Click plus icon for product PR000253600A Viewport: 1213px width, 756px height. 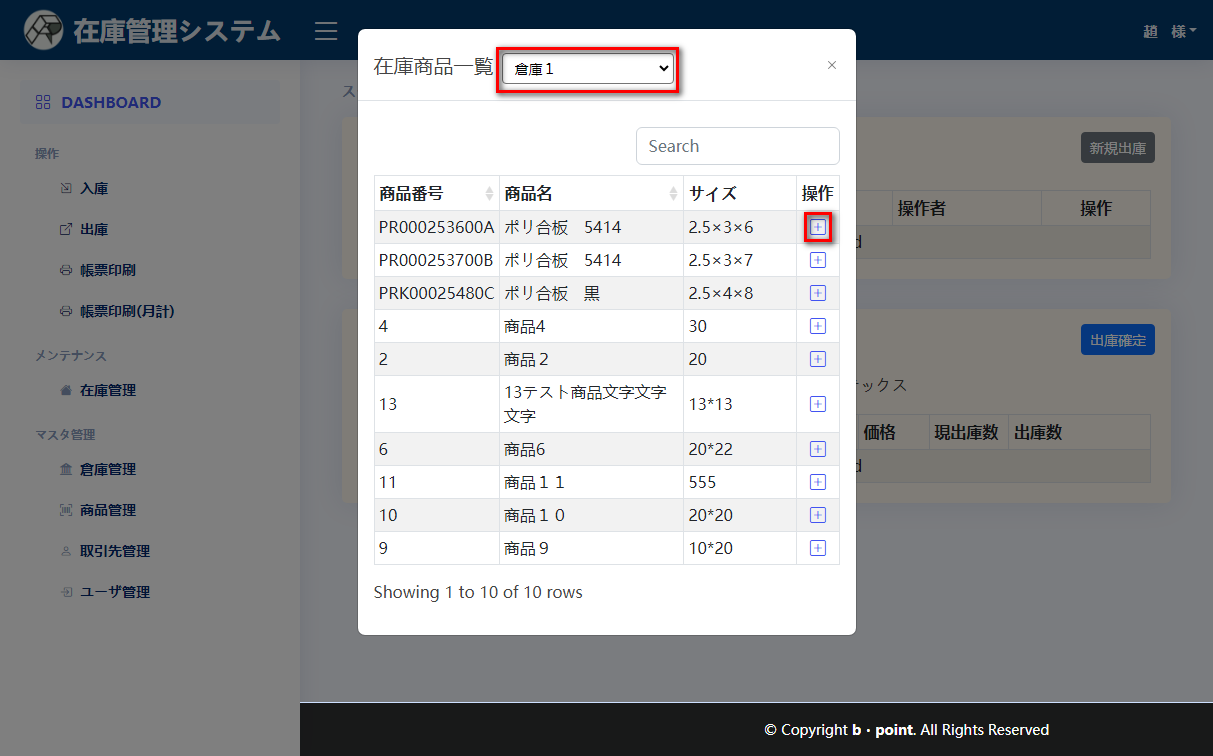click(x=817, y=227)
